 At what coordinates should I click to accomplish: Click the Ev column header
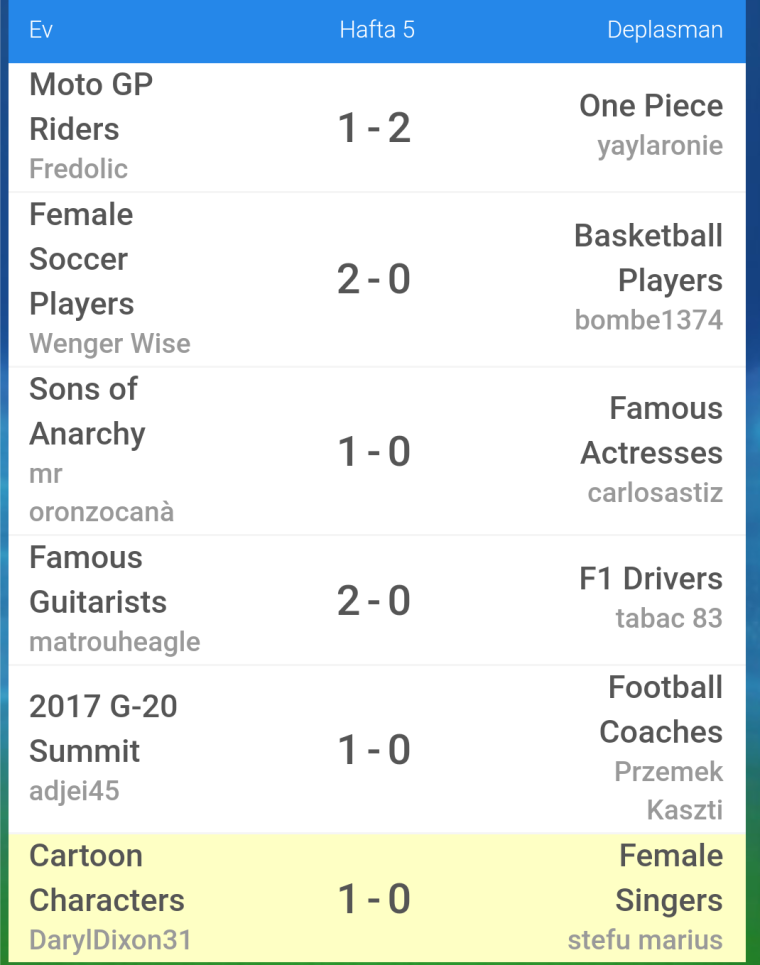41,30
